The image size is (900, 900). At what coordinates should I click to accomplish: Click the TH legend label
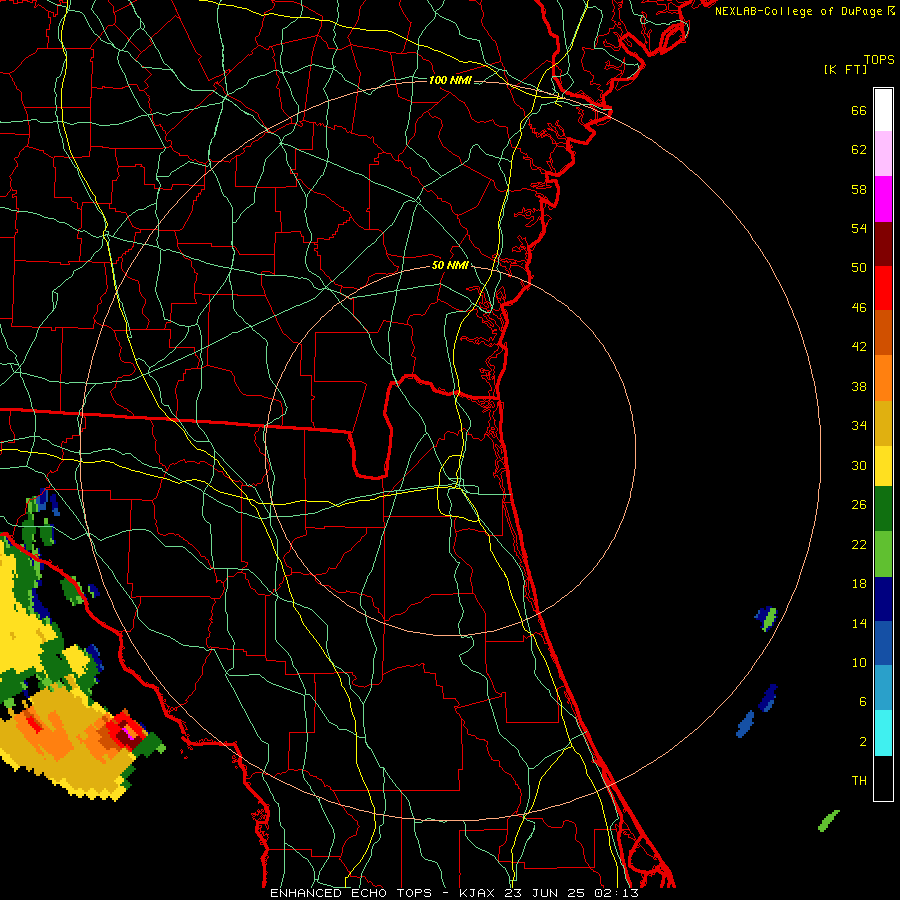coord(859,781)
